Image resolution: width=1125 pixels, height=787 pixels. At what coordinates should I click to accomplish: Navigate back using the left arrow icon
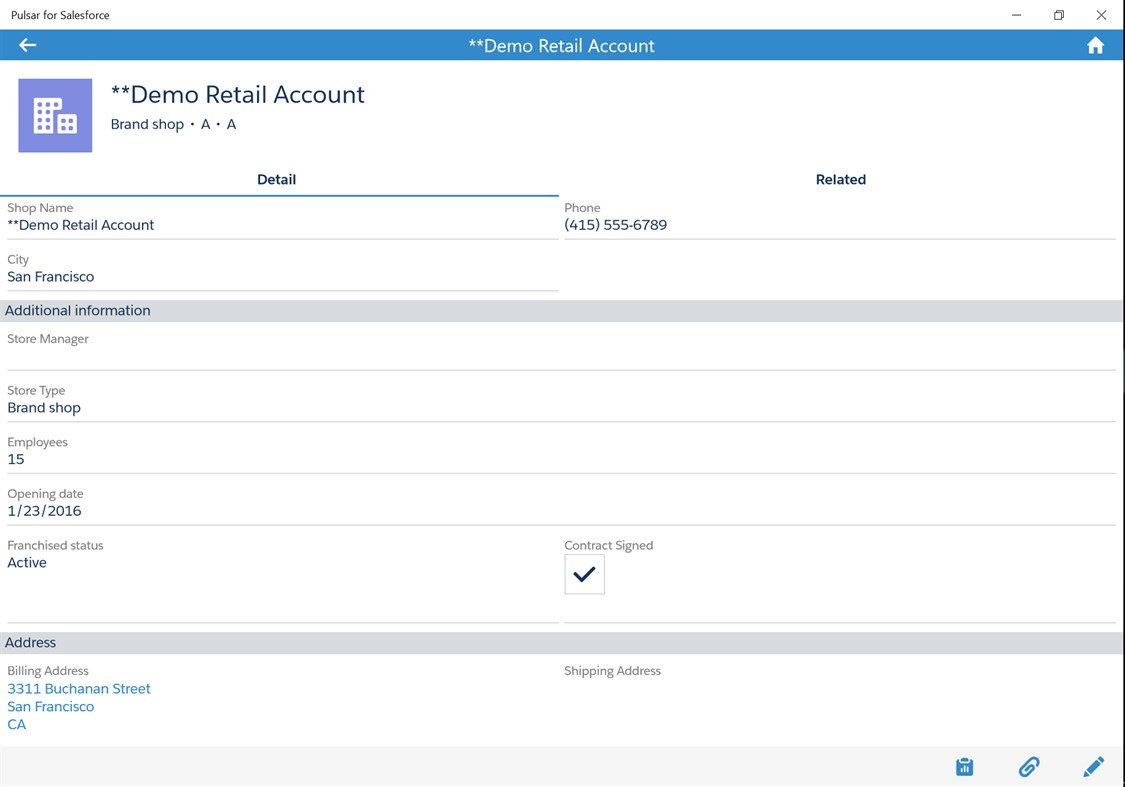[26, 44]
